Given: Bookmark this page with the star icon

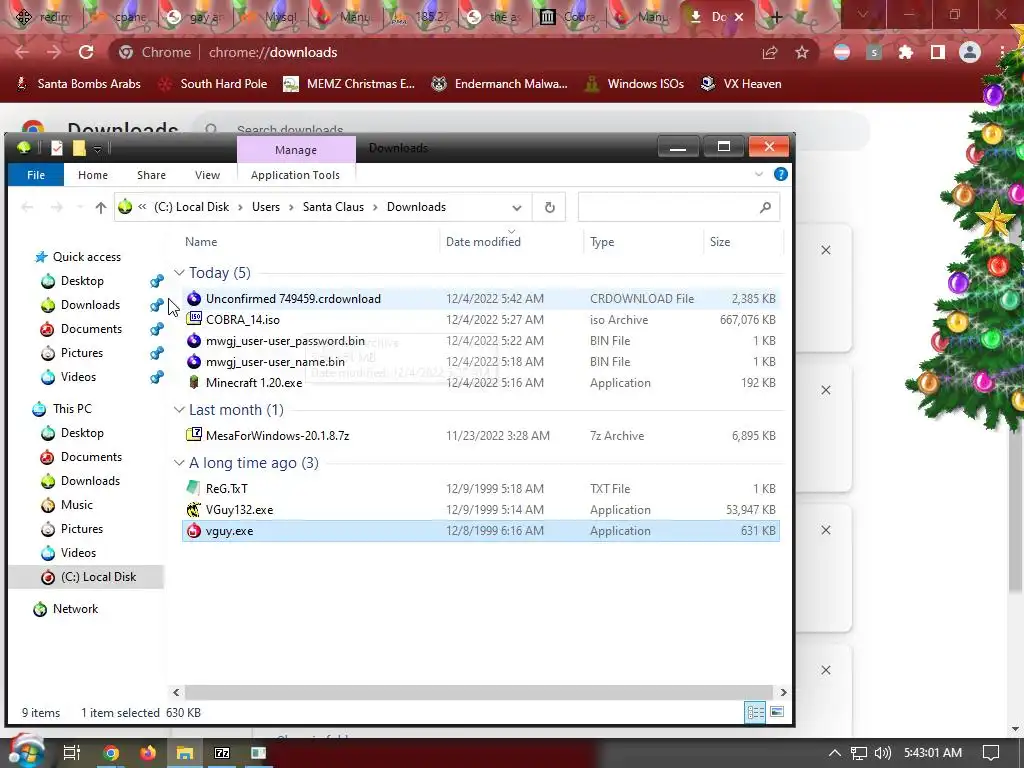Looking at the screenshot, I should click(802, 52).
